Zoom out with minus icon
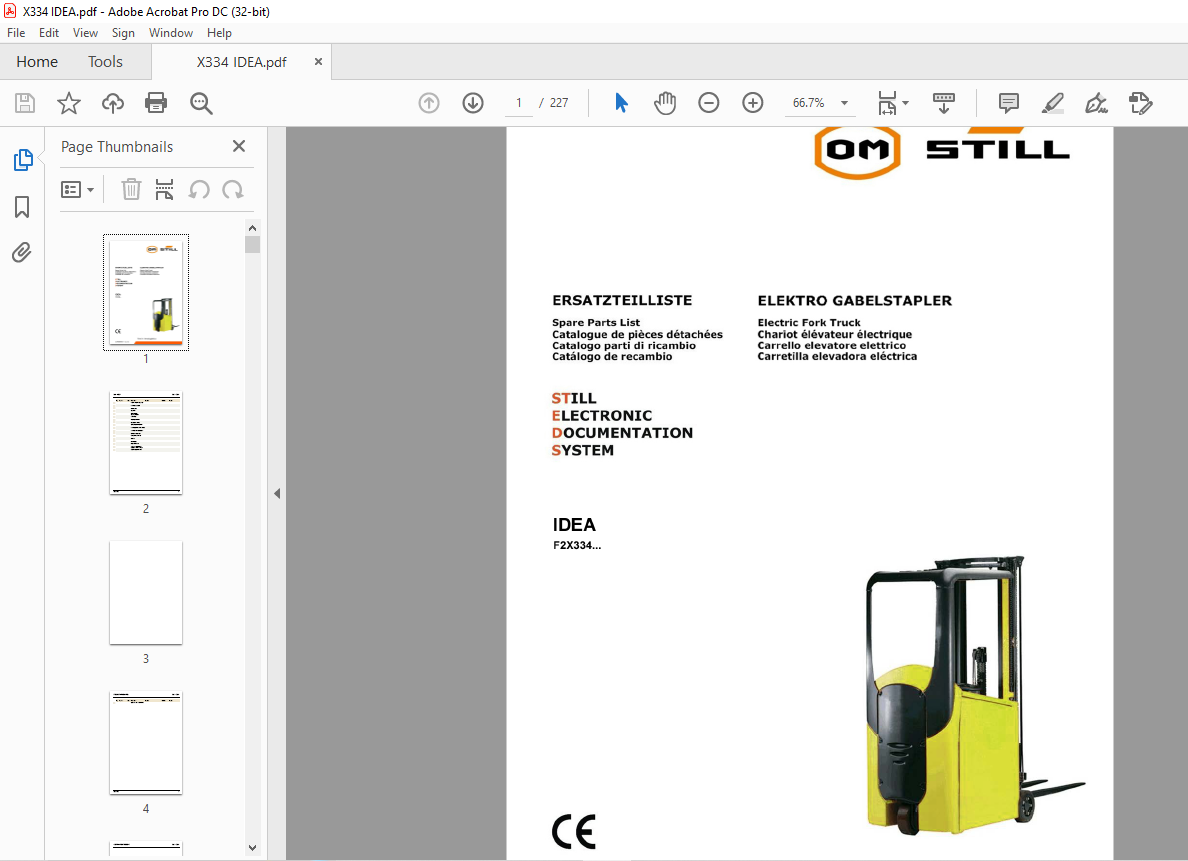Image resolution: width=1188 pixels, height=861 pixels. pos(708,103)
